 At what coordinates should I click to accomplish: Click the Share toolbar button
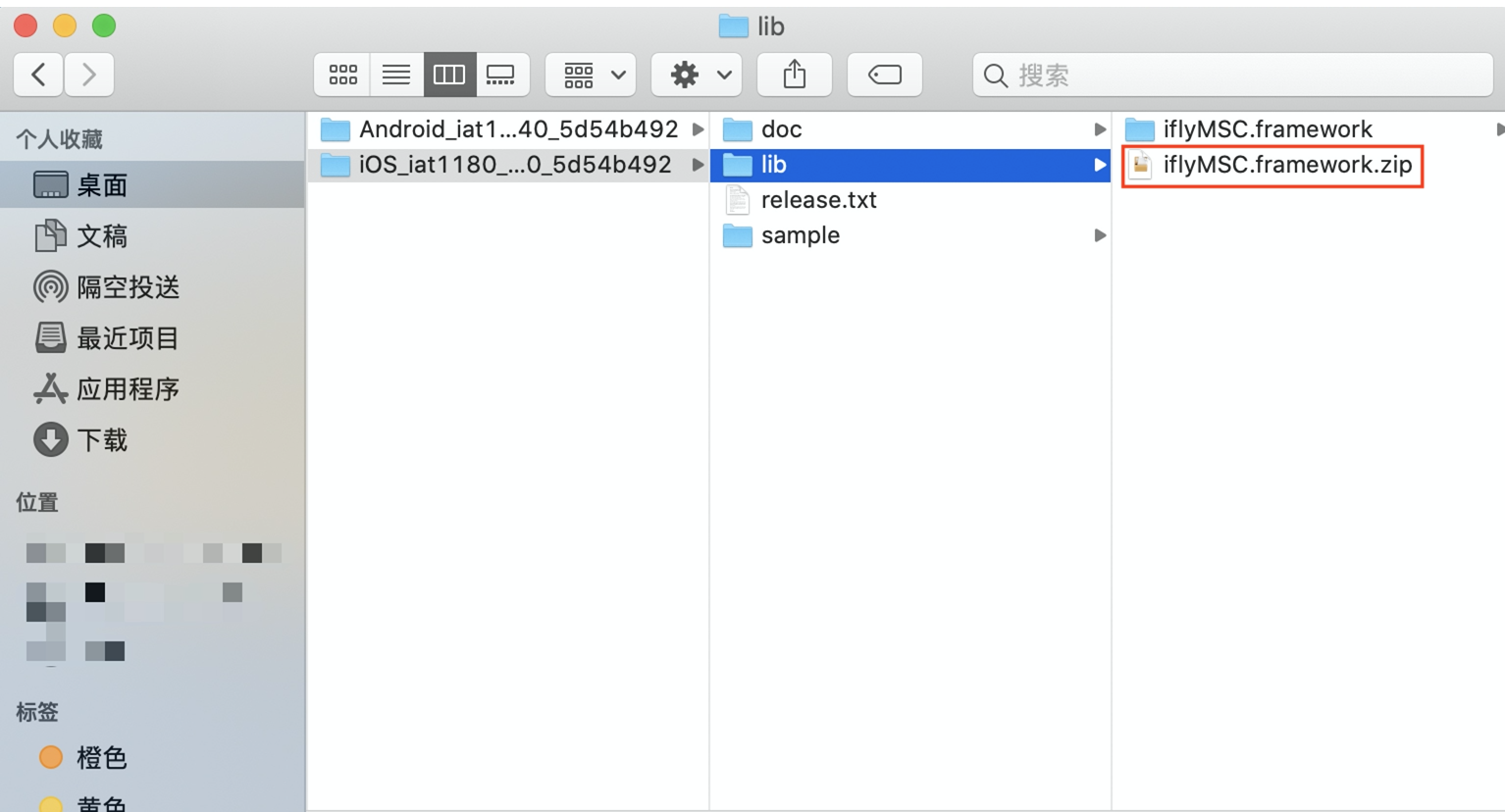pyautogui.click(x=795, y=75)
